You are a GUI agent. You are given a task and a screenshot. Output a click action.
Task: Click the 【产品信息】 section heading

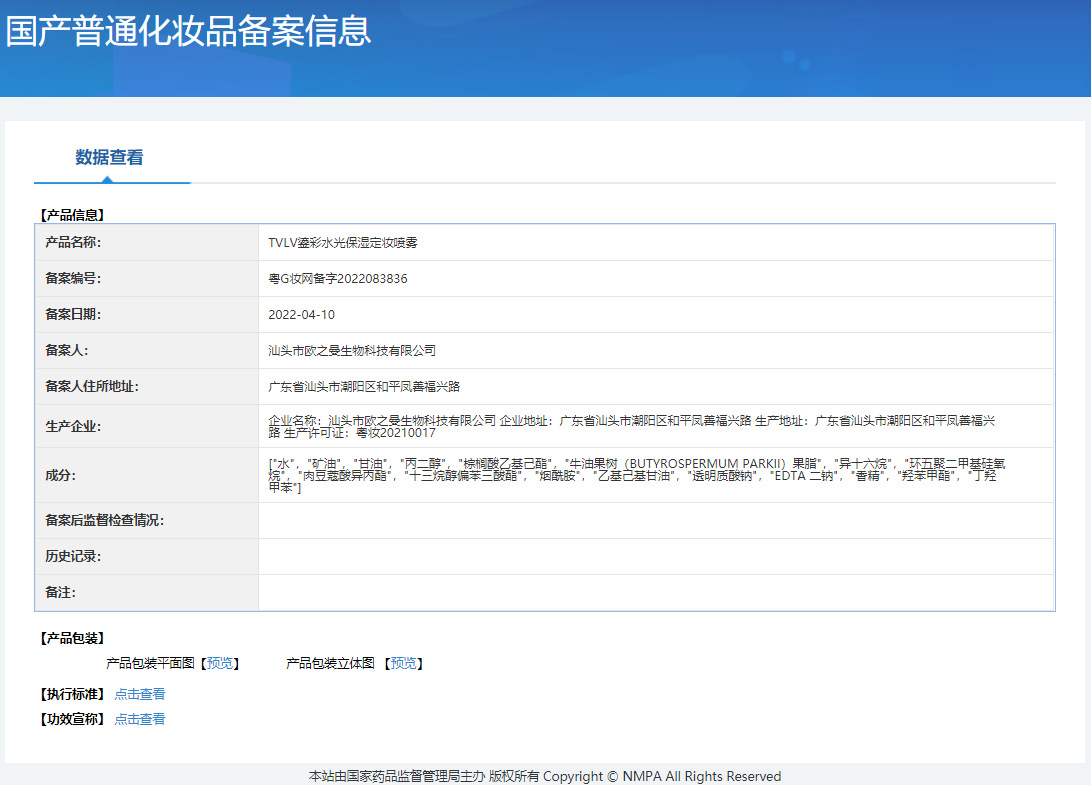(x=72, y=215)
